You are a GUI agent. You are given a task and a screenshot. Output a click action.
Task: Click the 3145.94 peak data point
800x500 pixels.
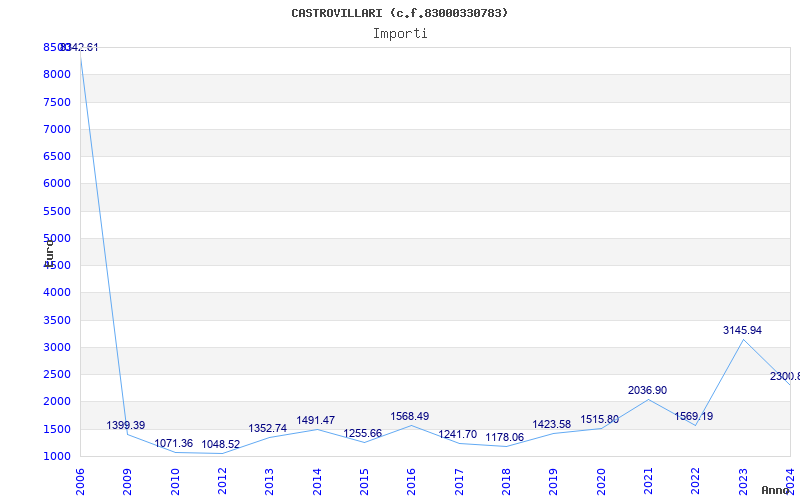tap(743, 330)
